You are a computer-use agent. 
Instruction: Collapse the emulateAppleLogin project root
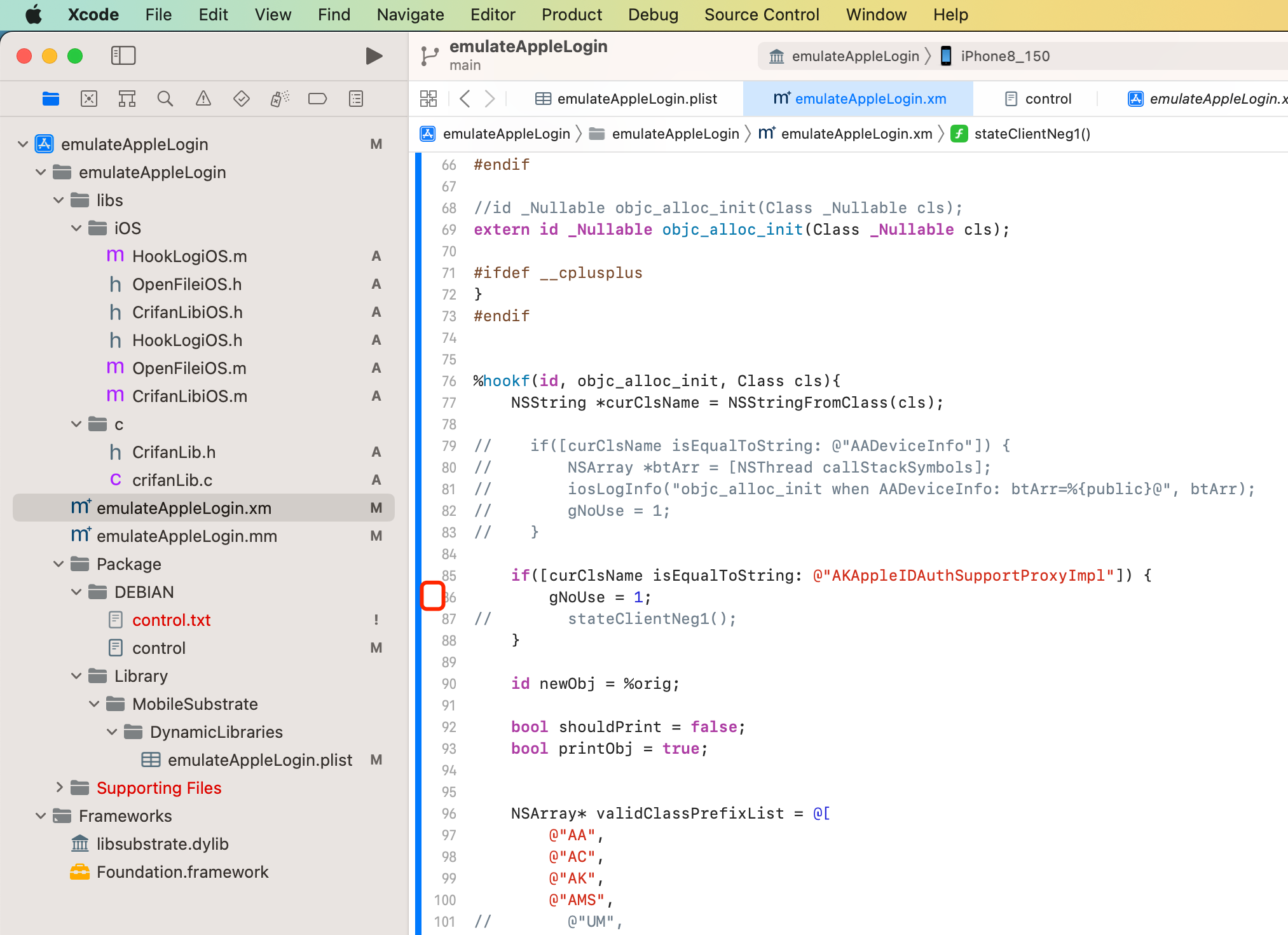pyautogui.click(x=23, y=144)
